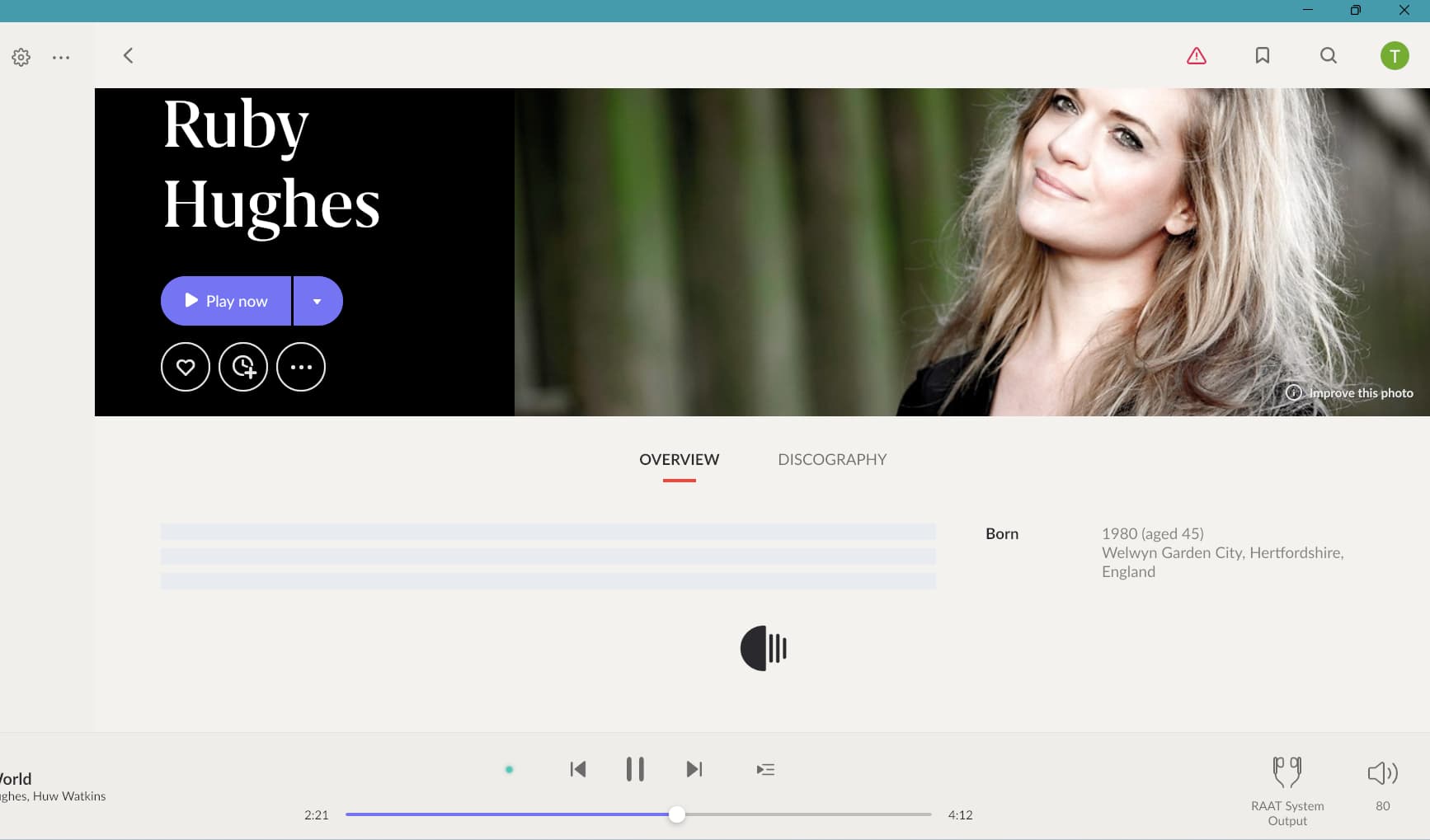Open the three-dot menu beside settings

pos(61,58)
